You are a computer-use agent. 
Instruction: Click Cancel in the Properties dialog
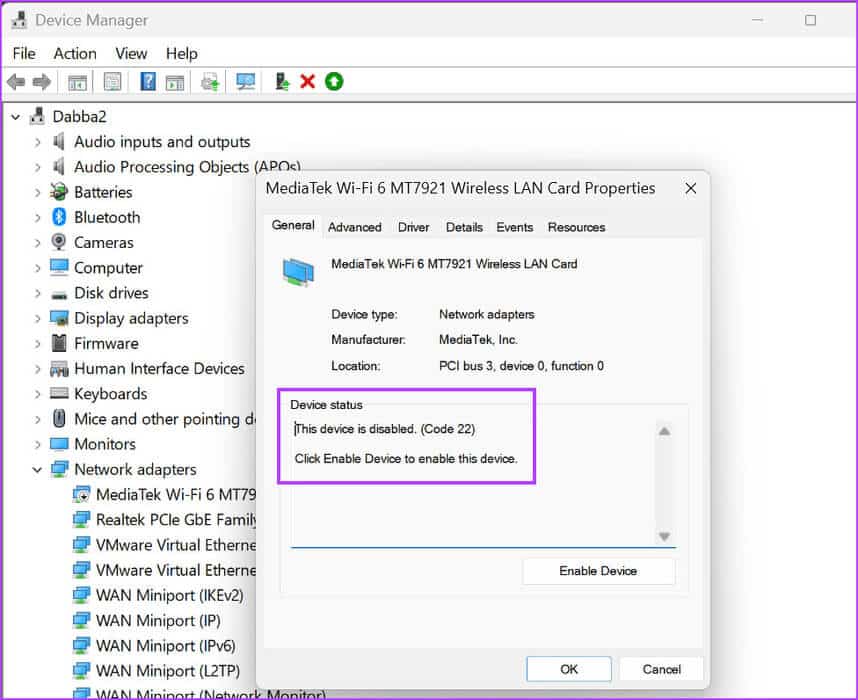[x=661, y=669]
